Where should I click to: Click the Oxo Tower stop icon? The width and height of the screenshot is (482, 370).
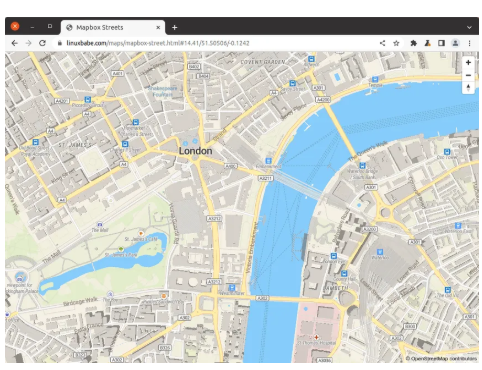447,152
